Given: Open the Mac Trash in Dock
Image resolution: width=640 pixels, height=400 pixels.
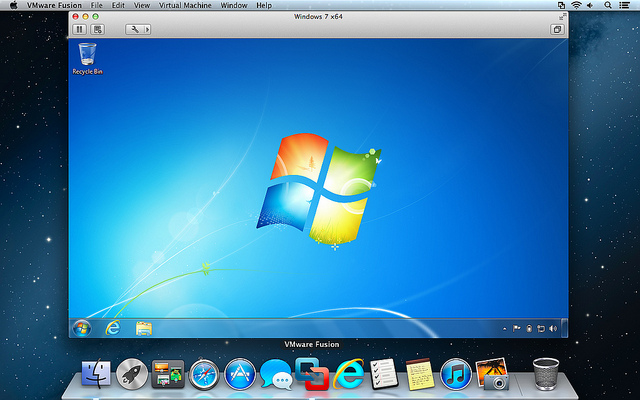Looking at the screenshot, I should 546,374.
